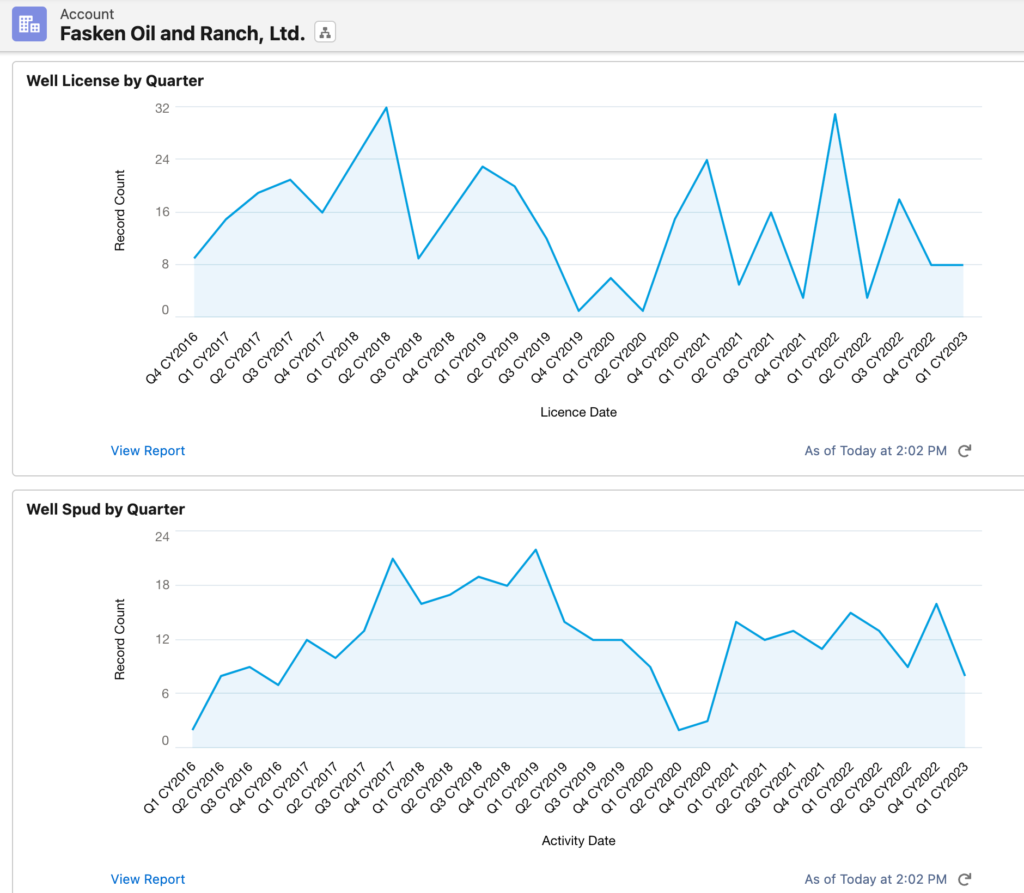The height and width of the screenshot is (893, 1024).
Task: Open the account hierarchy icon
Action: pos(325,32)
